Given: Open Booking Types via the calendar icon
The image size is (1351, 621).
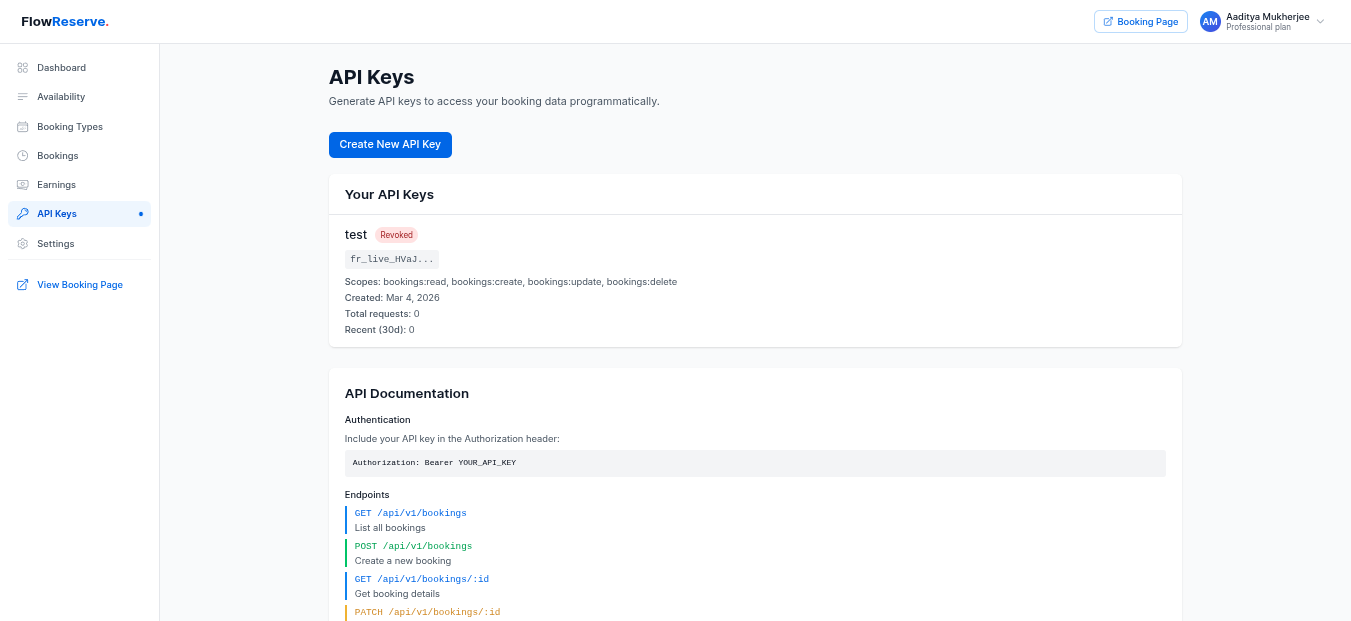Looking at the screenshot, I should [22, 126].
